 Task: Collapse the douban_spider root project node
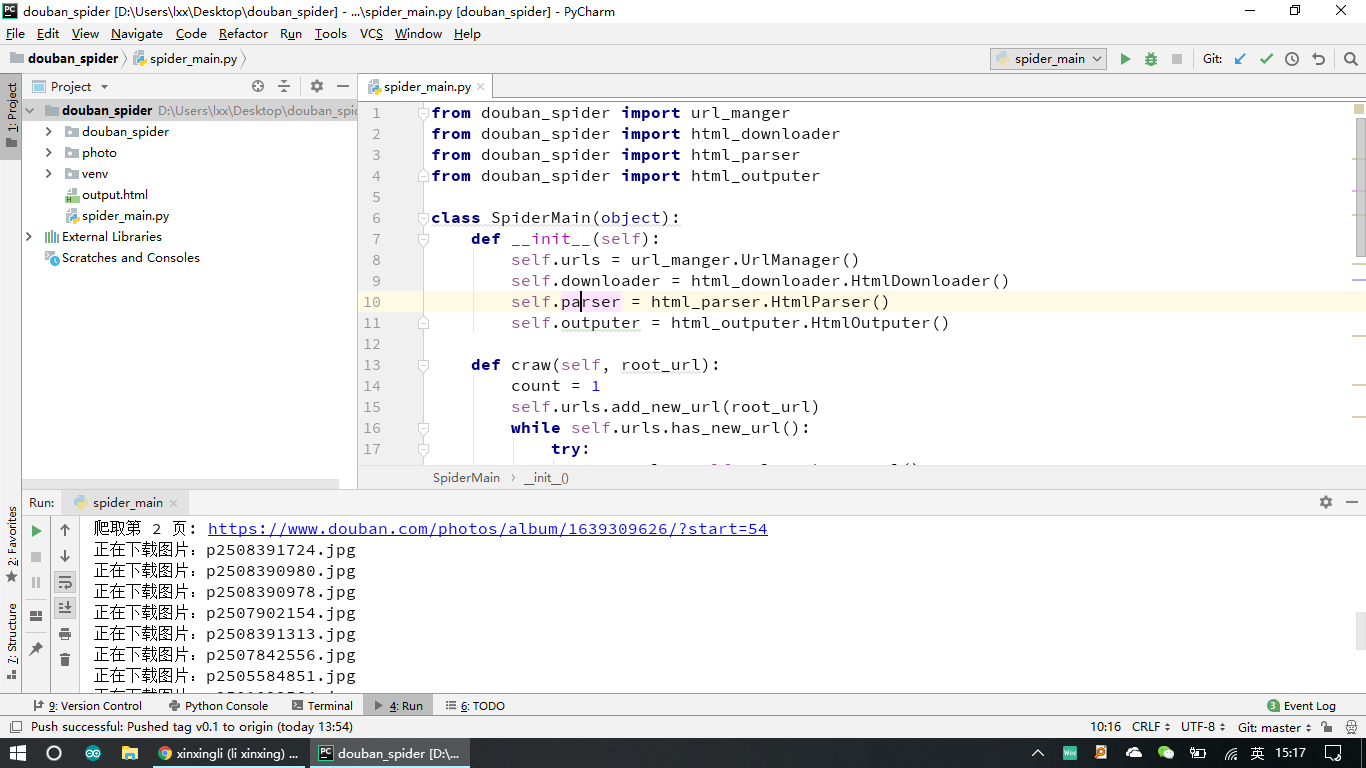click(x=30, y=111)
